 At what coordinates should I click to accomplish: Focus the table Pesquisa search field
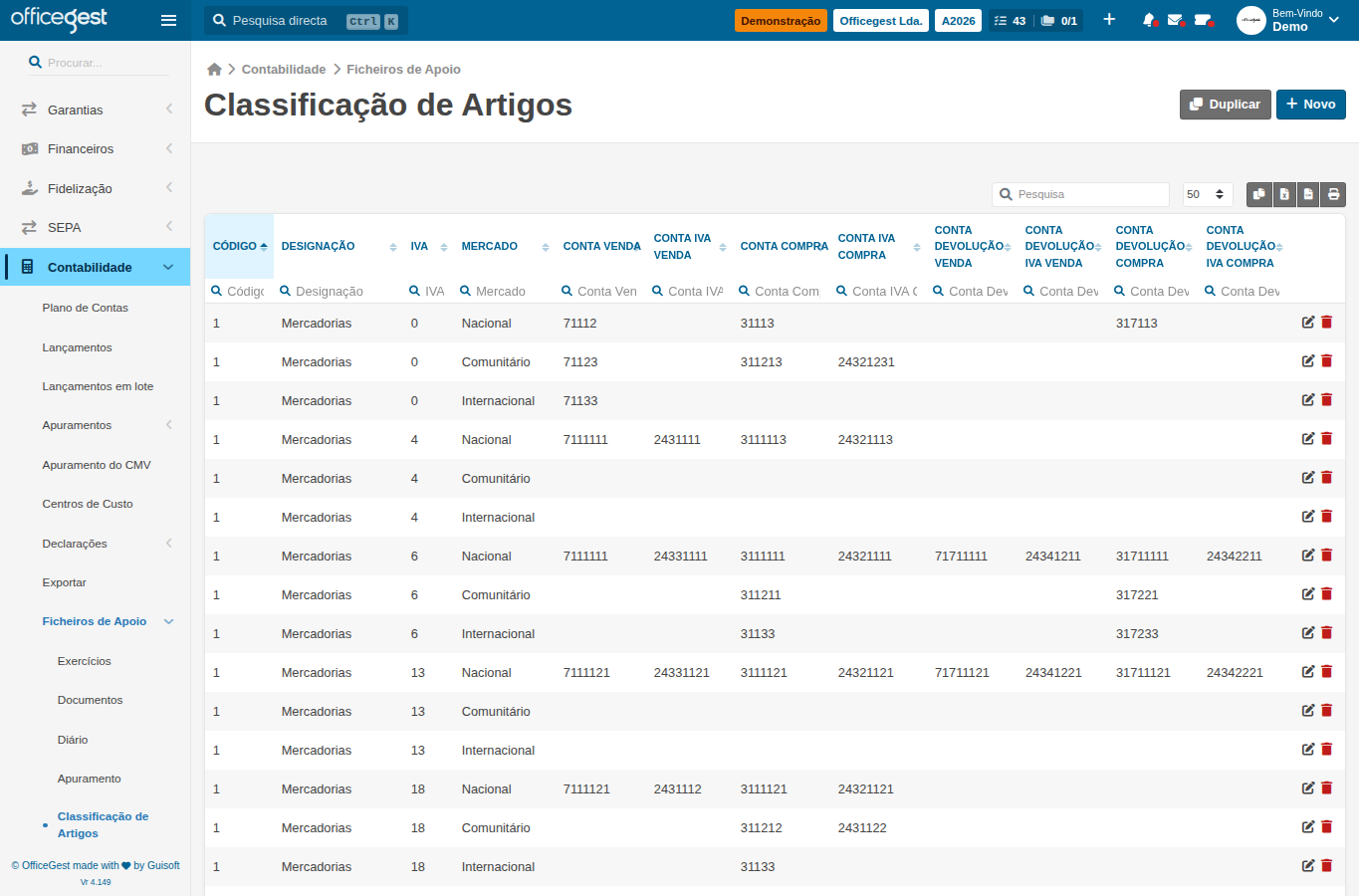point(1080,194)
